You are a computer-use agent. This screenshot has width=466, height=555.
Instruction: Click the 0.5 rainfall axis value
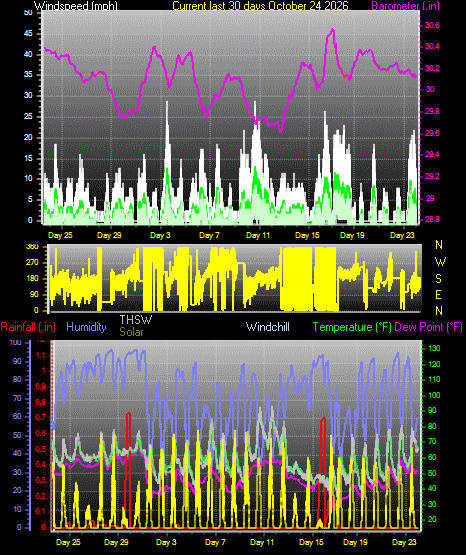pyautogui.click(x=41, y=450)
